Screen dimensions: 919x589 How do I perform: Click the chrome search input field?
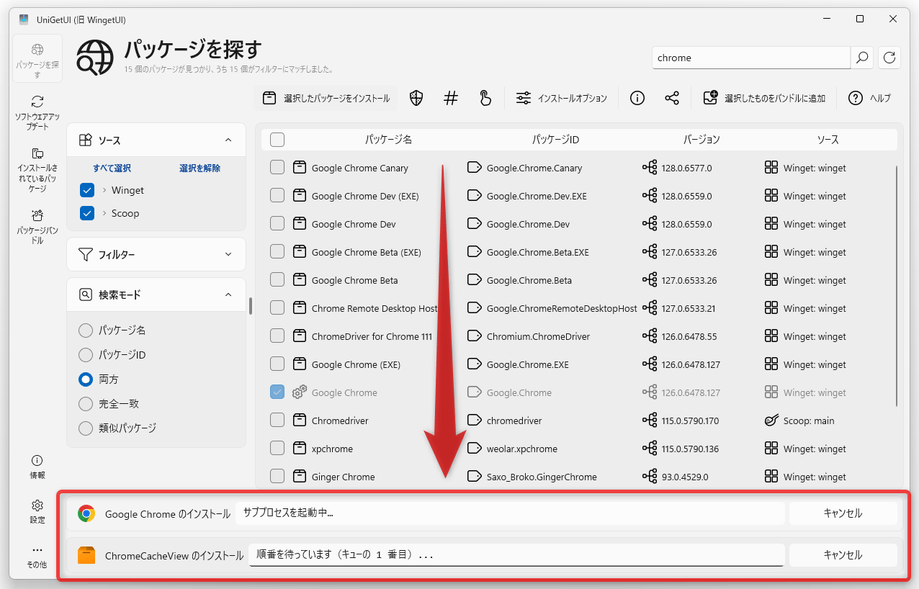[x=751, y=57]
